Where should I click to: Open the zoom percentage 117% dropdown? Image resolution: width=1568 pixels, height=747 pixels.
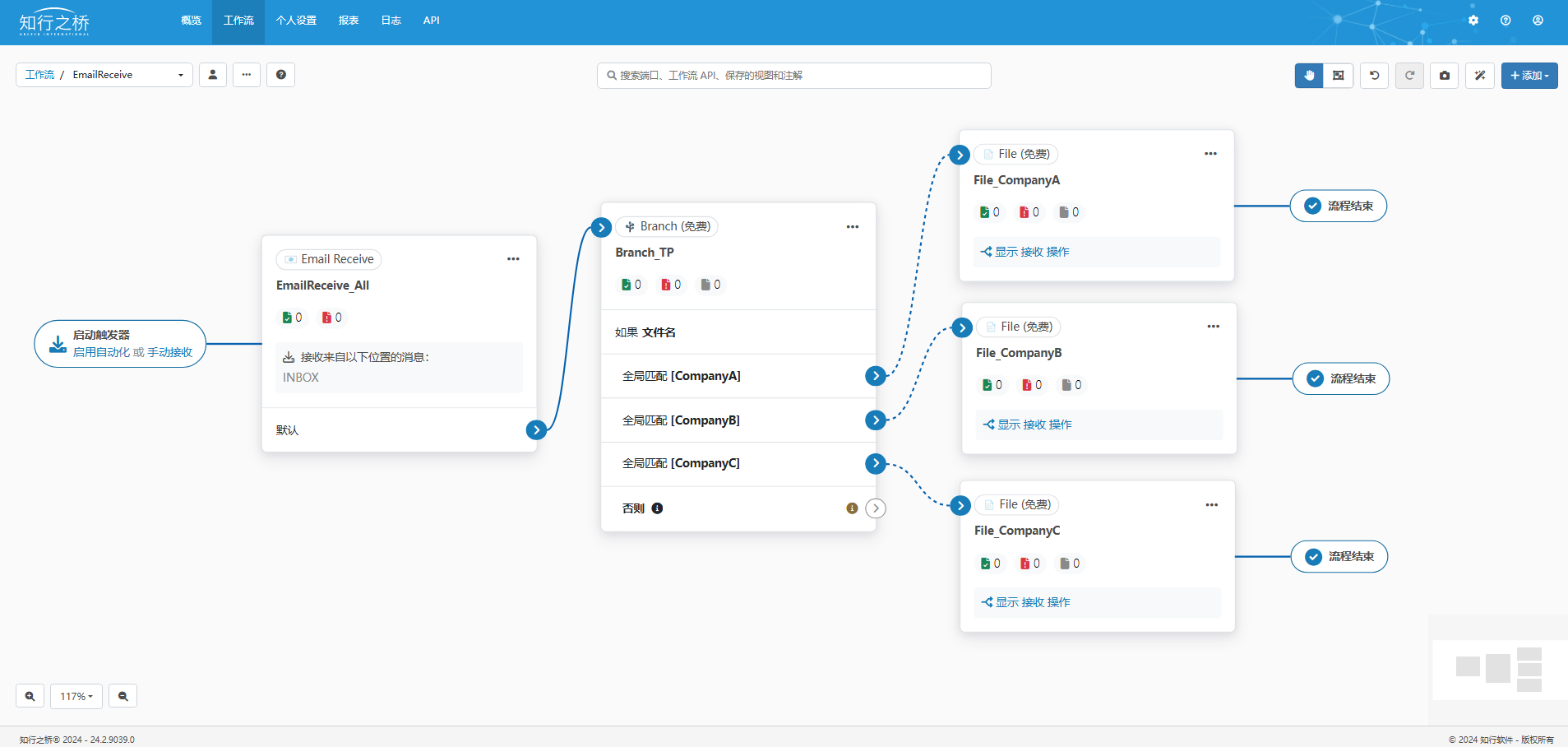point(76,696)
